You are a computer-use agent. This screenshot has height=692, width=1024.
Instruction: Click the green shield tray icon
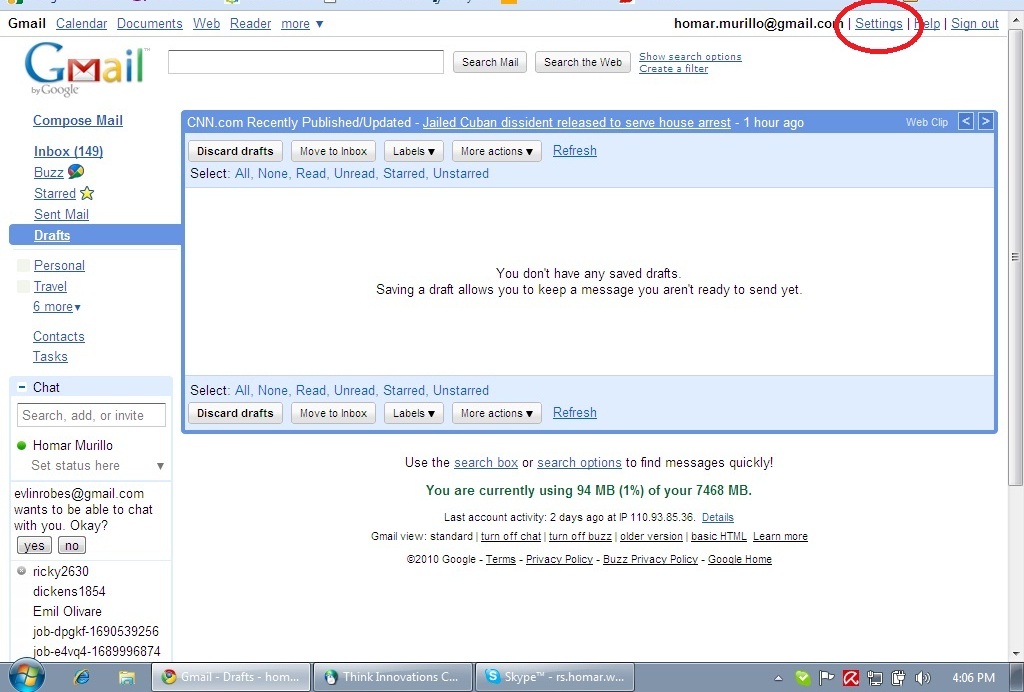[x=803, y=678]
